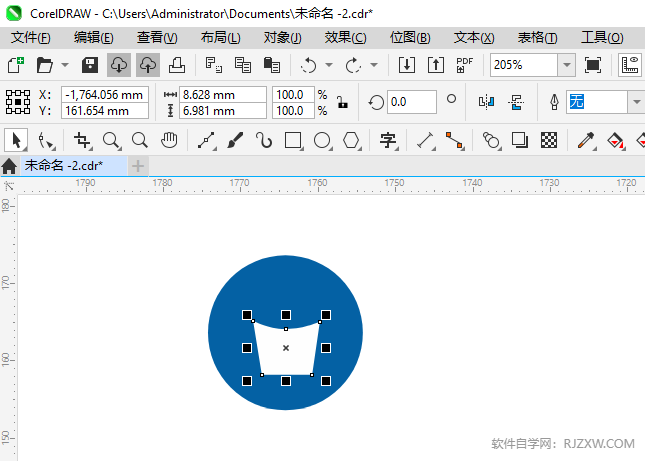This screenshot has height=461, width=645.
Task: Select the Rectangle tool
Action: [x=293, y=140]
